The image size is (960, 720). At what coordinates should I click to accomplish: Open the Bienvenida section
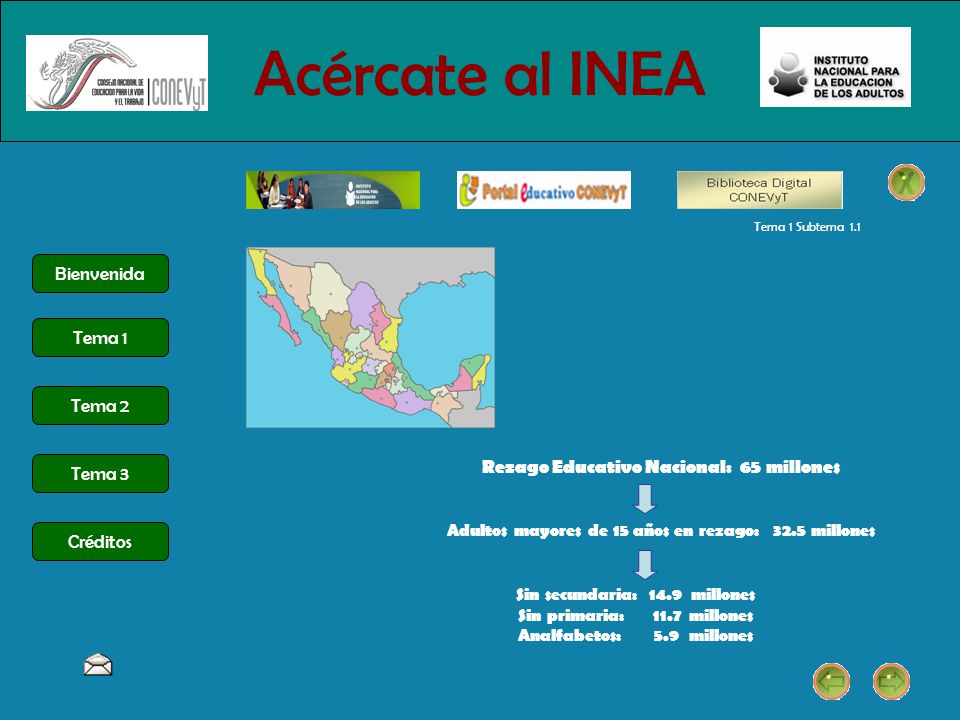[x=100, y=274]
